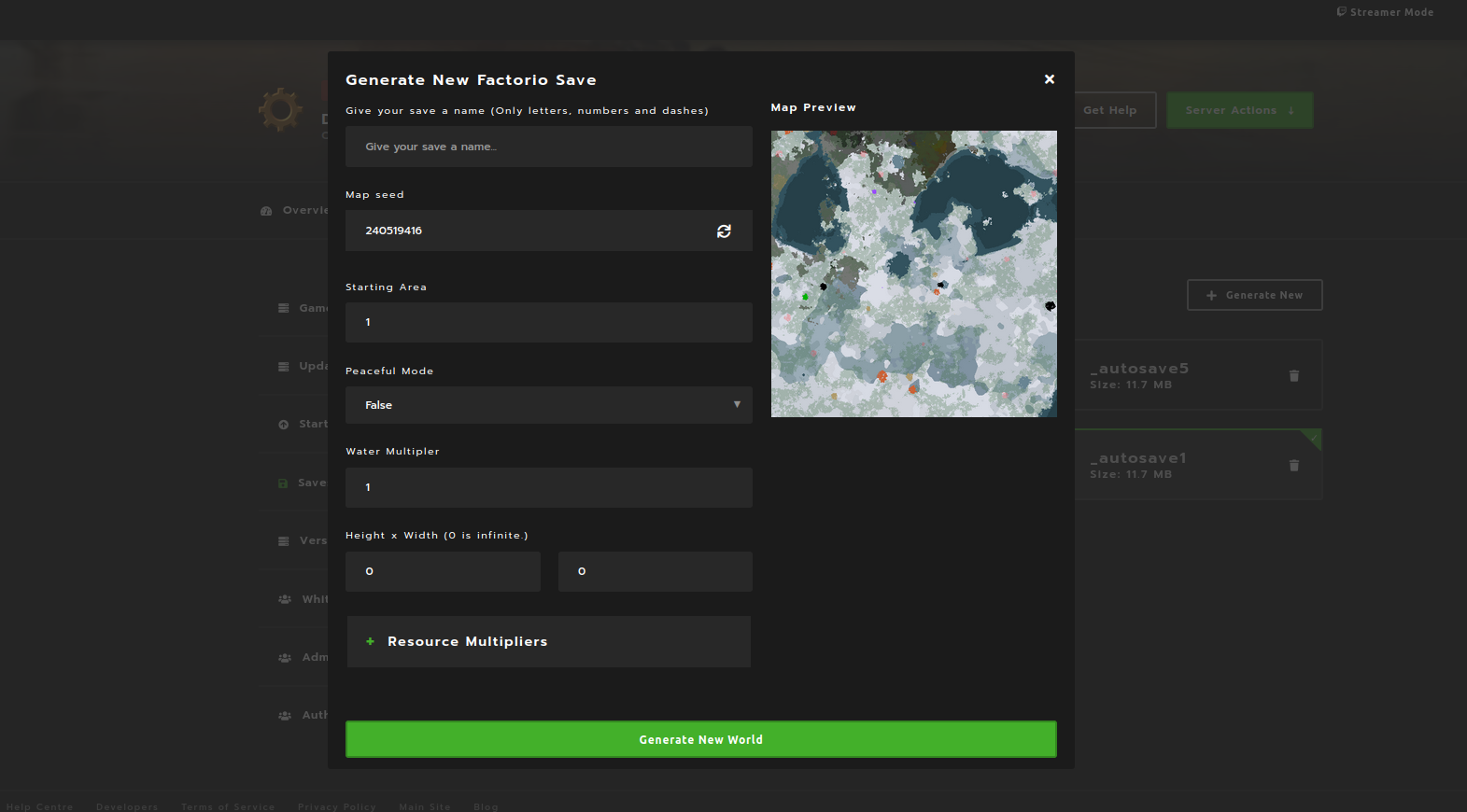The image size is (1467, 812).
Task: Delete the _autosave1 save with trash icon
Action: (x=1294, y=465)
